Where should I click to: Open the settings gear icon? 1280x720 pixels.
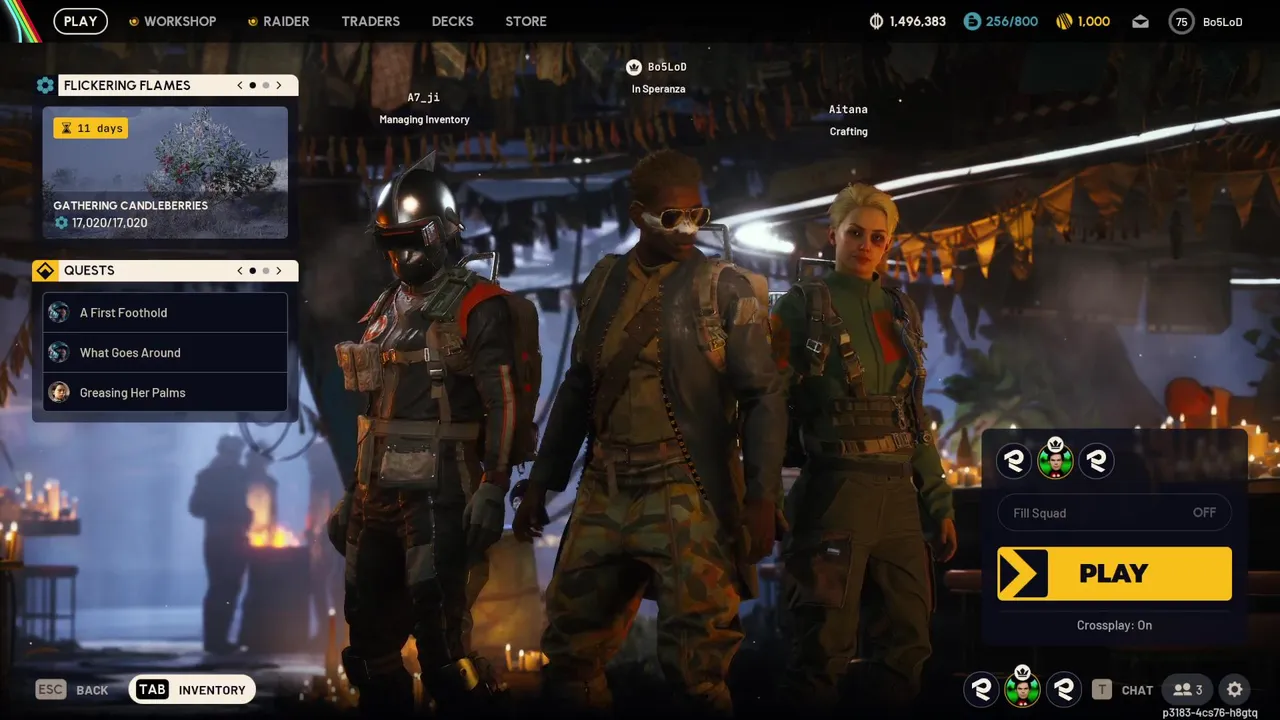pyautogui.click(x=1235, y=689)
